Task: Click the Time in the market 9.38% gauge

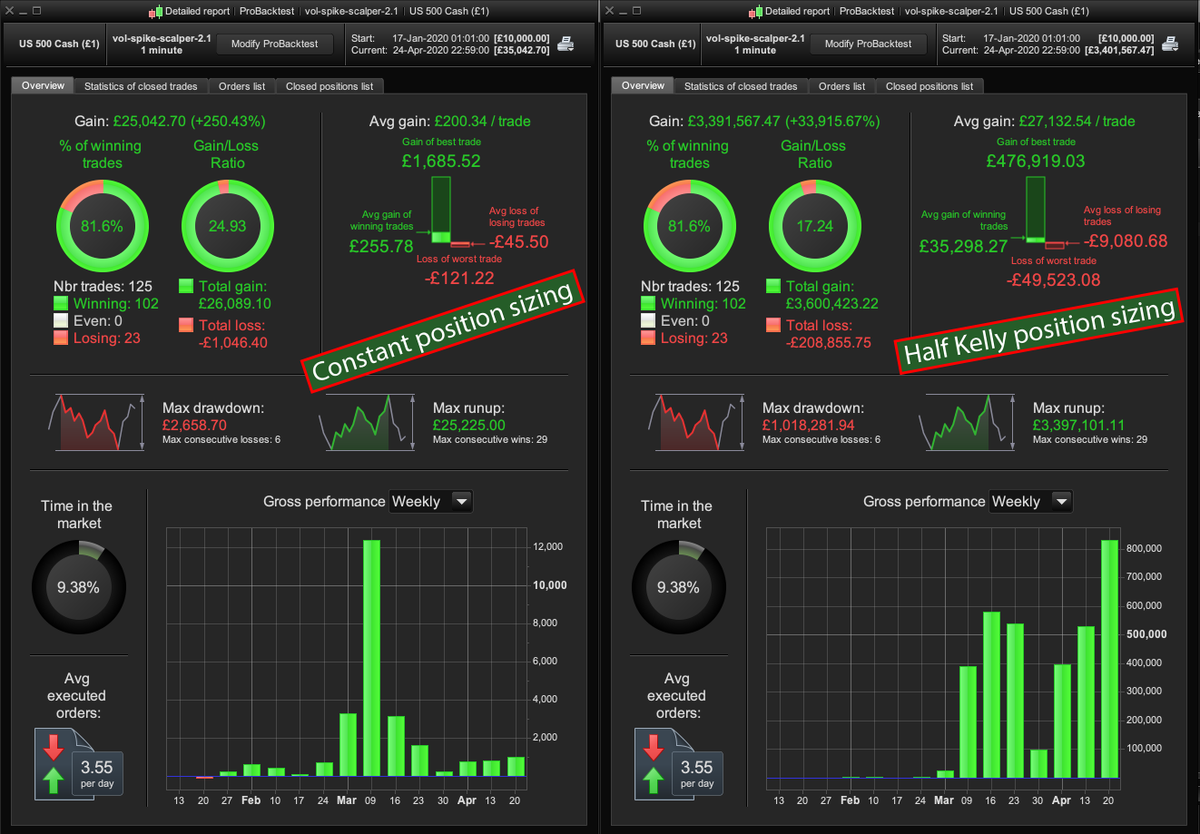Action: point(78,587)
